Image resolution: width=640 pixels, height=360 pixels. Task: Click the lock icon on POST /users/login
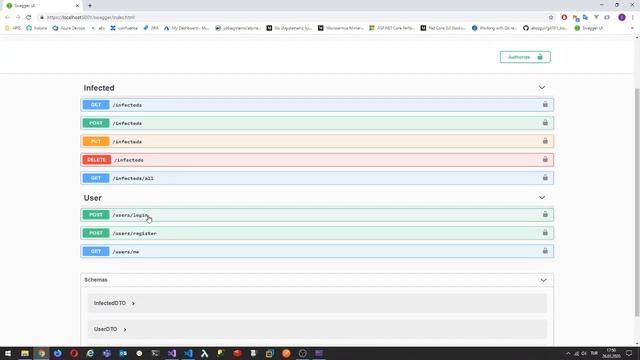click(x=545, y=214)
